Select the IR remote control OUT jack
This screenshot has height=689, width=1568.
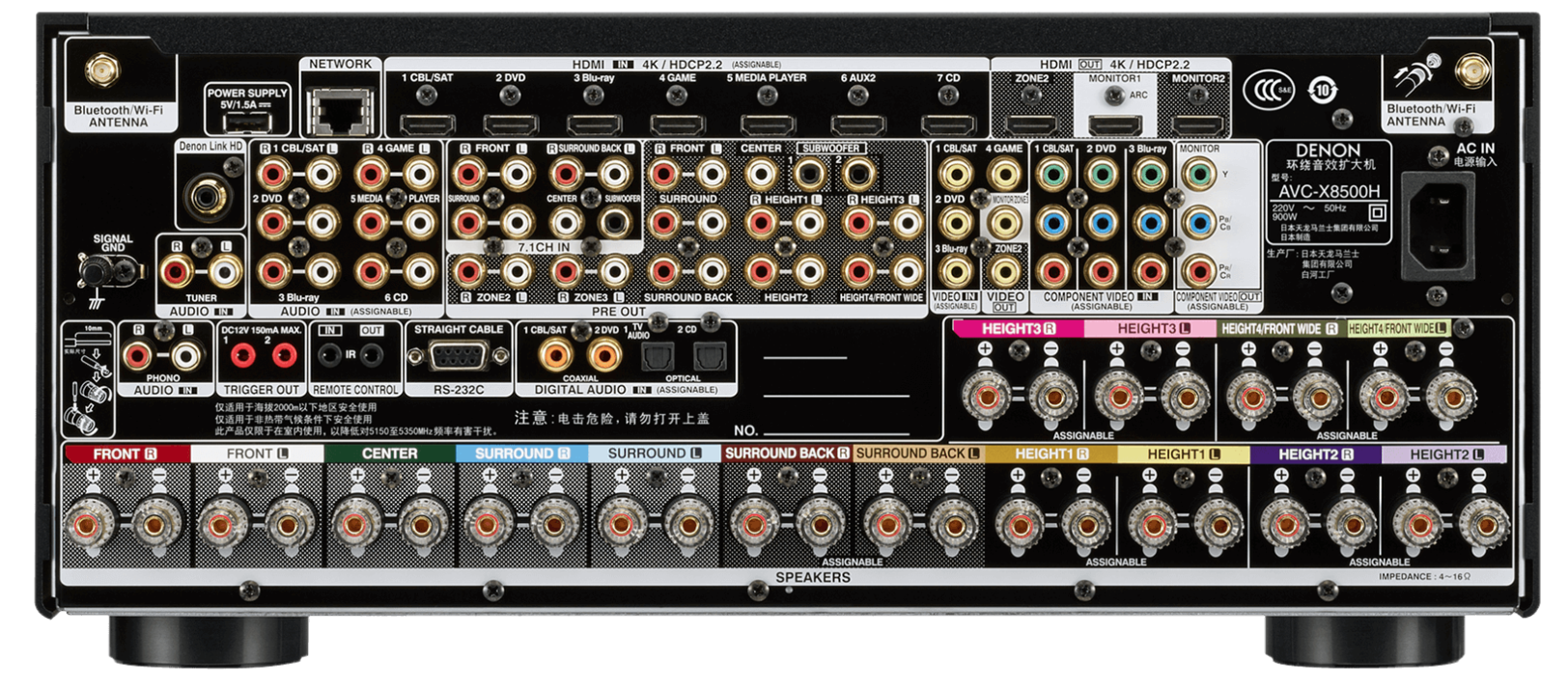point(372,355)
